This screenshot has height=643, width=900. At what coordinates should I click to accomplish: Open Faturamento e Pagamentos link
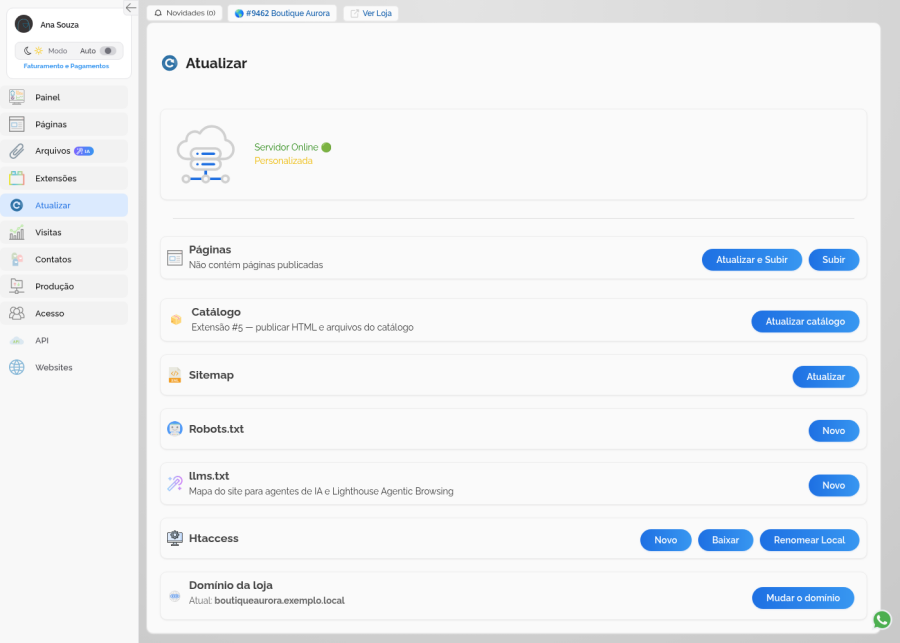[66, 66]
